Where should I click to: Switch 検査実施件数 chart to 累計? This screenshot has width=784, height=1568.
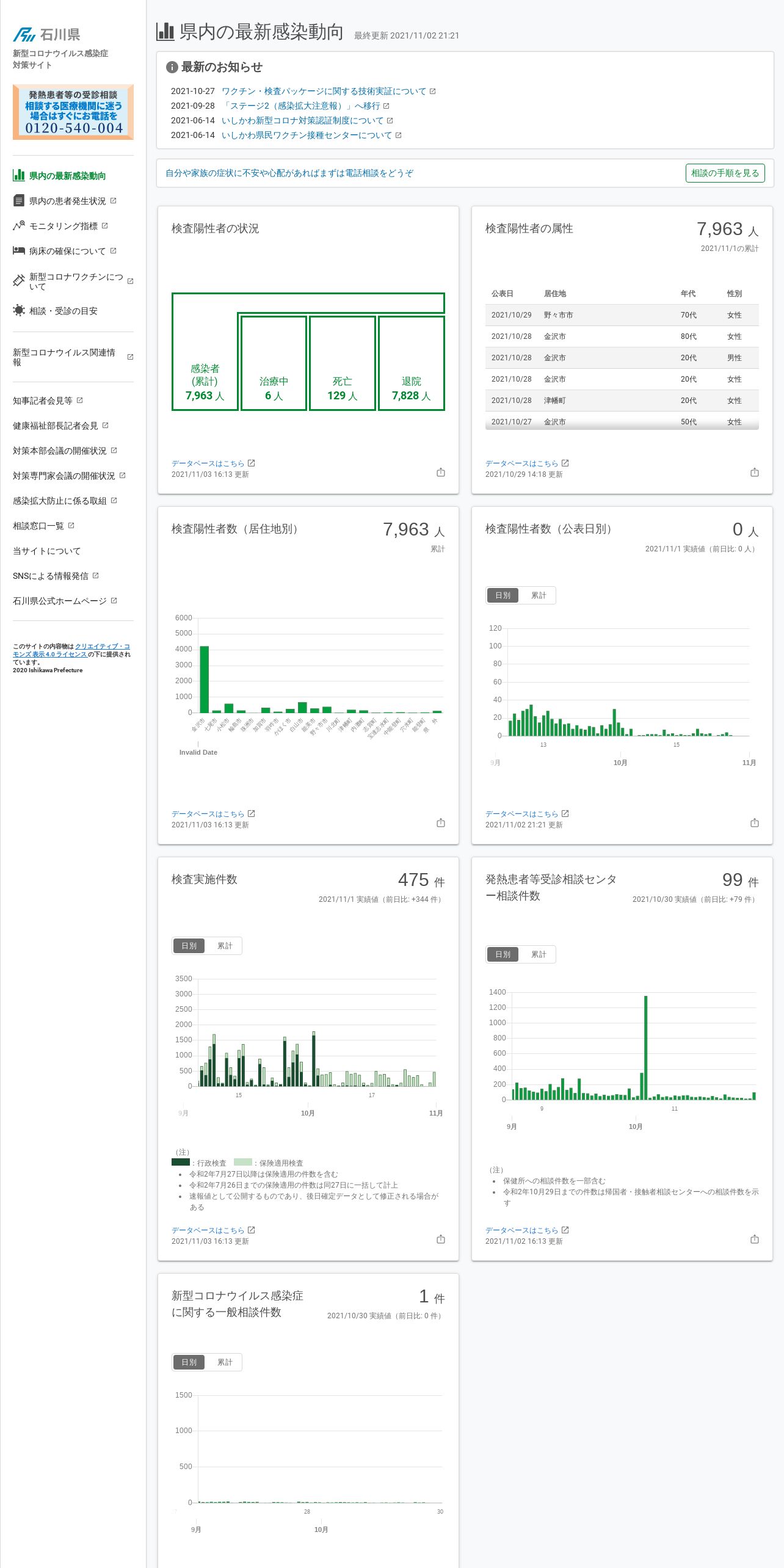point(225,946)
